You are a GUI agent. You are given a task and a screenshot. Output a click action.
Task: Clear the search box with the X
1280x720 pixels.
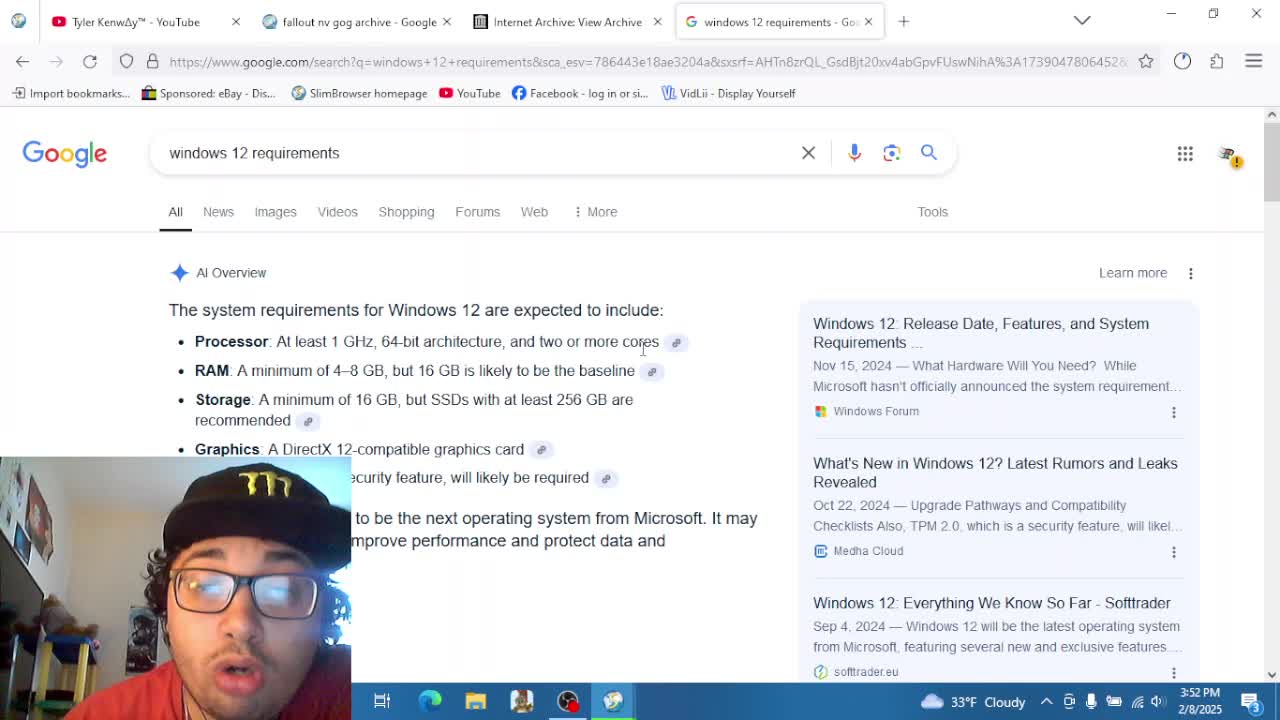tap(808, 153)
